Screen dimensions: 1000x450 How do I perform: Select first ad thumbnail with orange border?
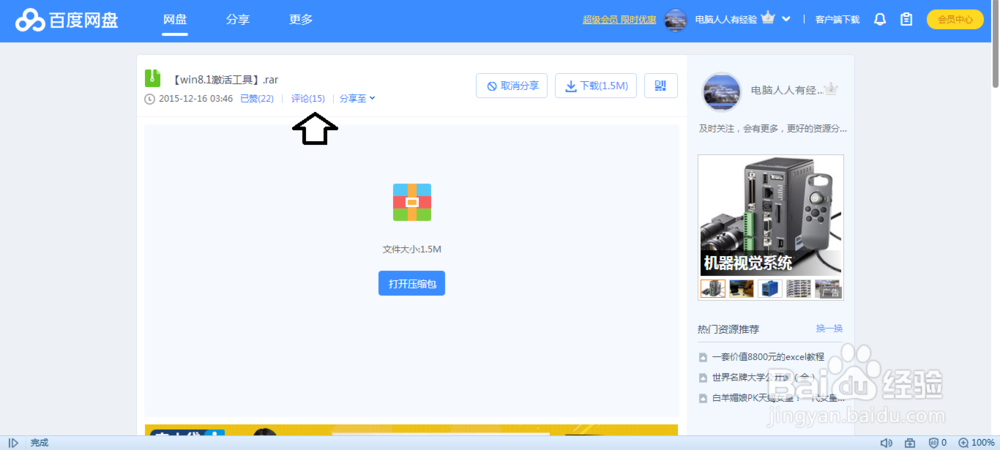coord(712,288)
